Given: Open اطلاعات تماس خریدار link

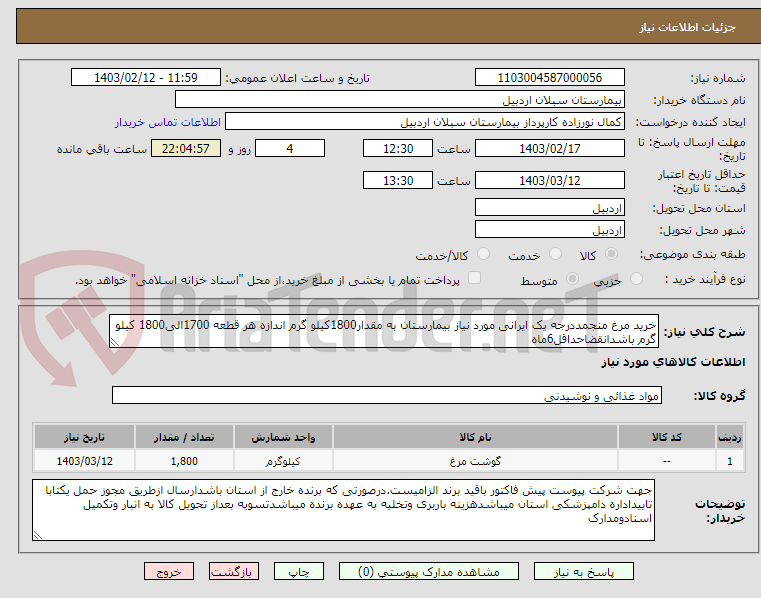Looking at the screenshot, I should [168, 122].
